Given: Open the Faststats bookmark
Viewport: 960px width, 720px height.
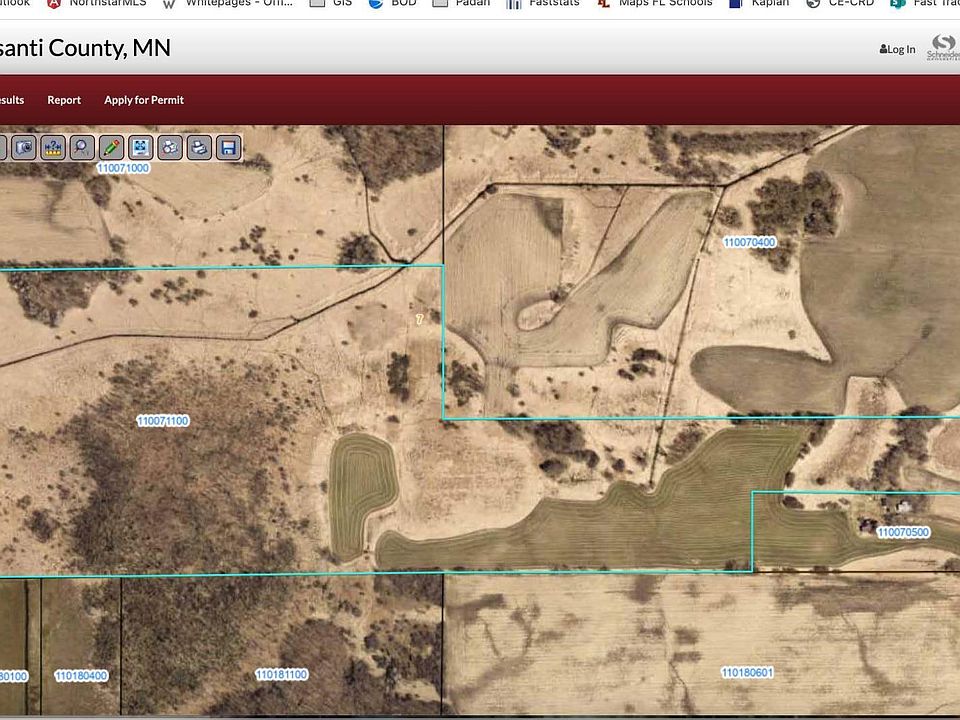Looking at the screenshot, I should pyautogui.click(x=543, y=3).
